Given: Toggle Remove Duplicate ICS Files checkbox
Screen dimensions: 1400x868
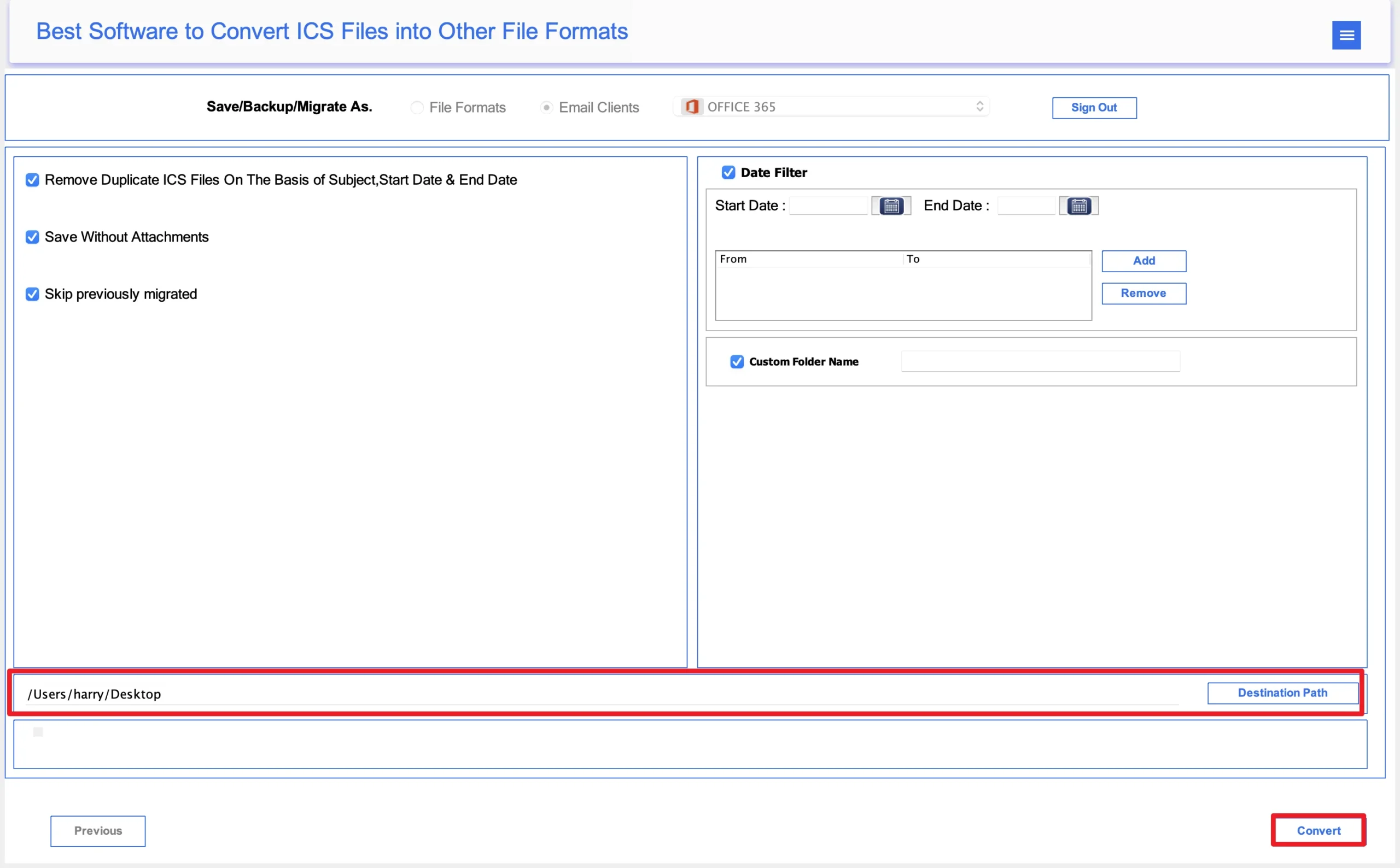Looking at the screenshot, I should pos(33,180).
